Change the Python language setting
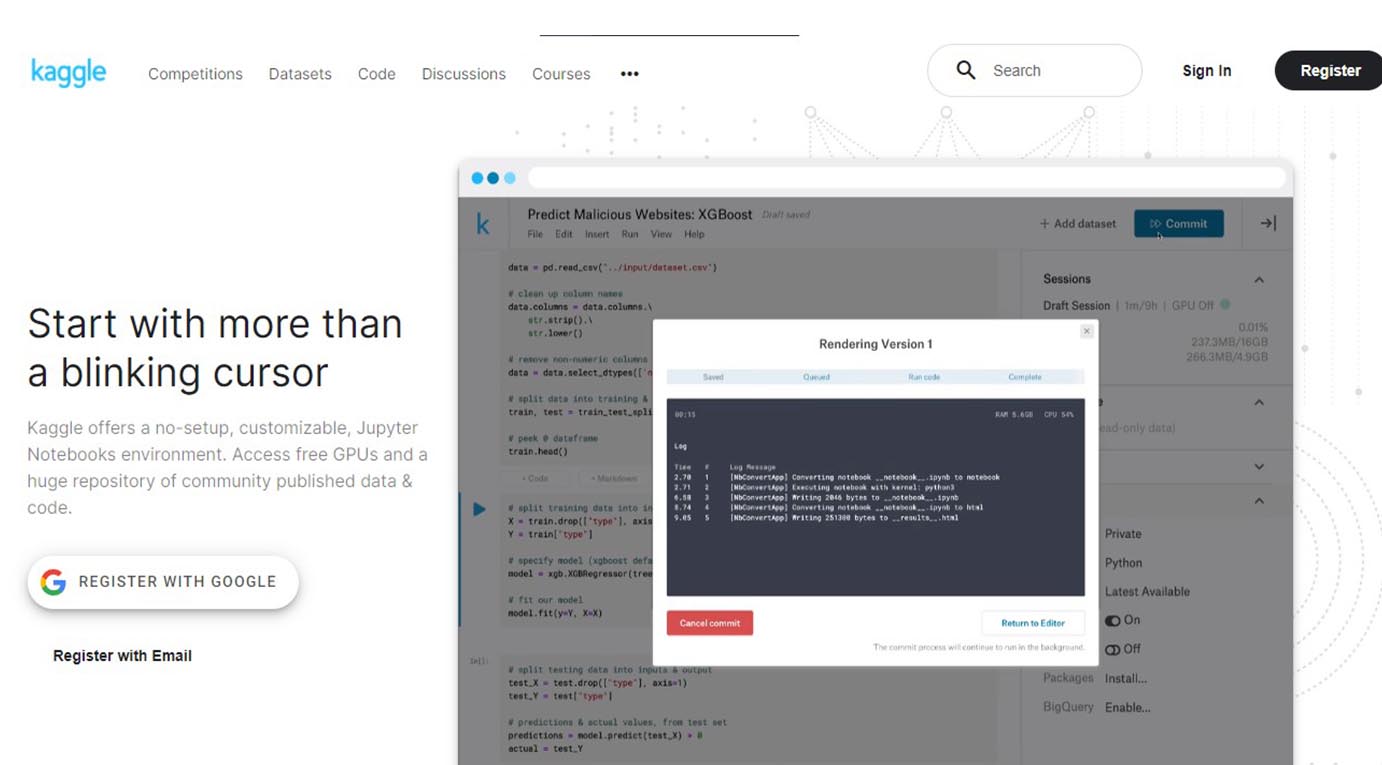The height and width of the screenshot is (765, 1382). [1123, 563]
